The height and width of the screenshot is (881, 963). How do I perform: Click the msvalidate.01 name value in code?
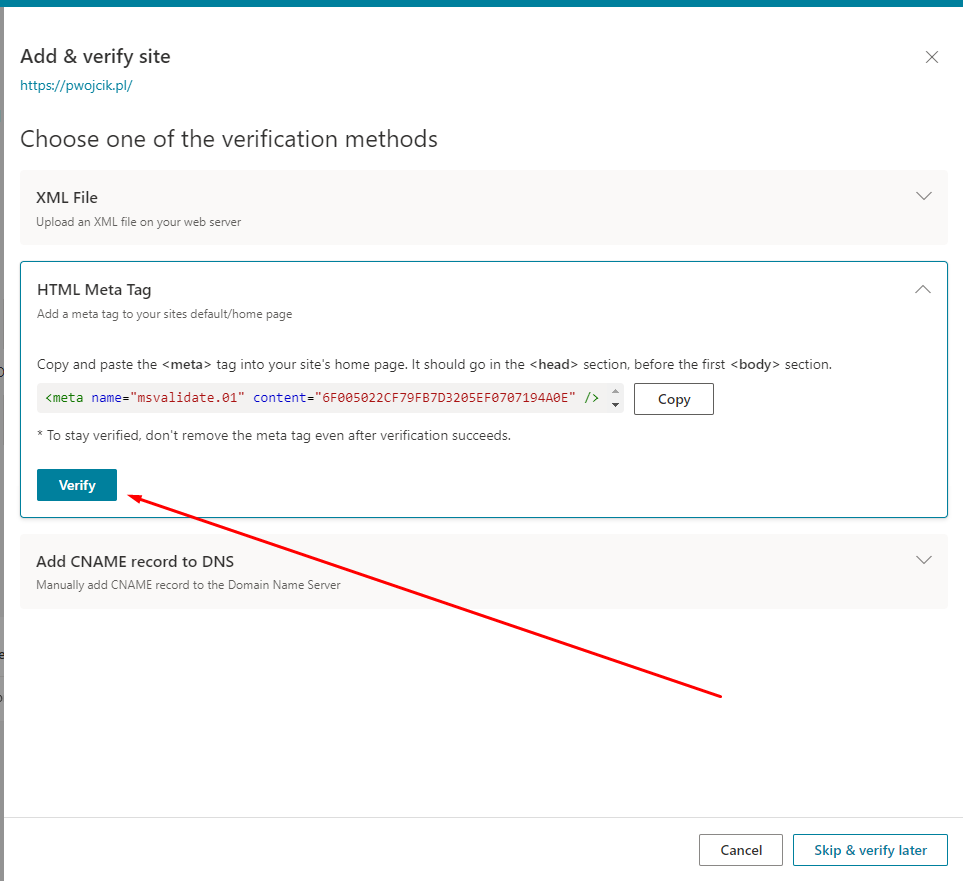pos(187,398)
